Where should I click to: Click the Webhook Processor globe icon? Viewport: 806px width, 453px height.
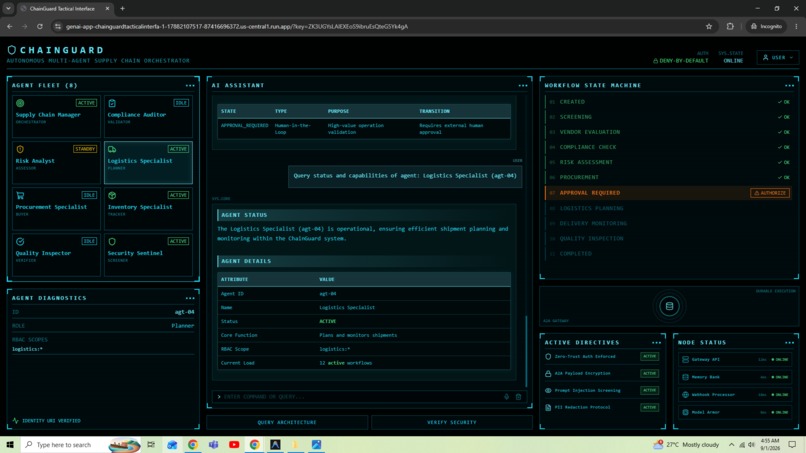pyautogui.click(x=685, y=395)
